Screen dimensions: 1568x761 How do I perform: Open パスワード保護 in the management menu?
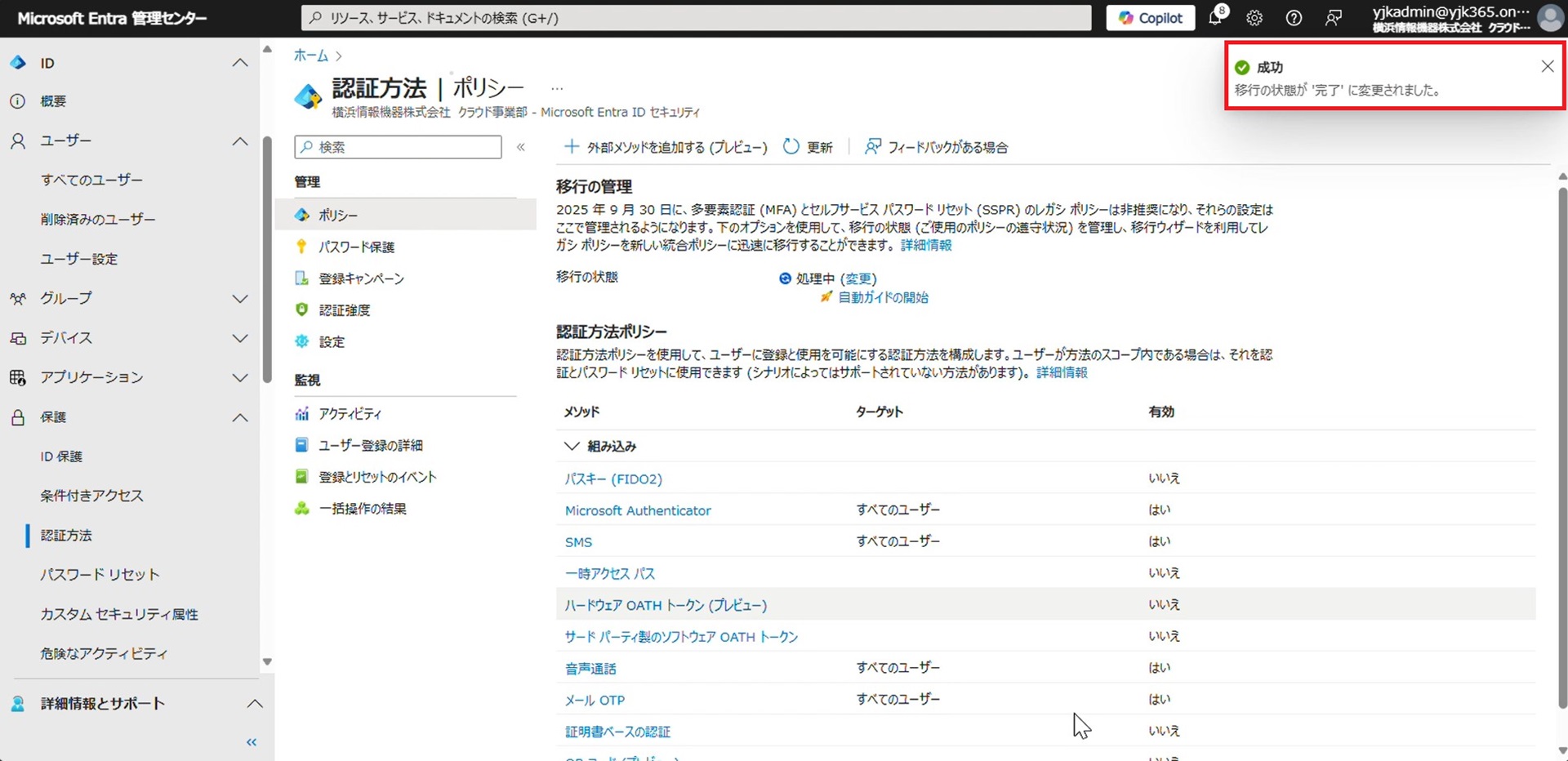(x=356, y=247)
